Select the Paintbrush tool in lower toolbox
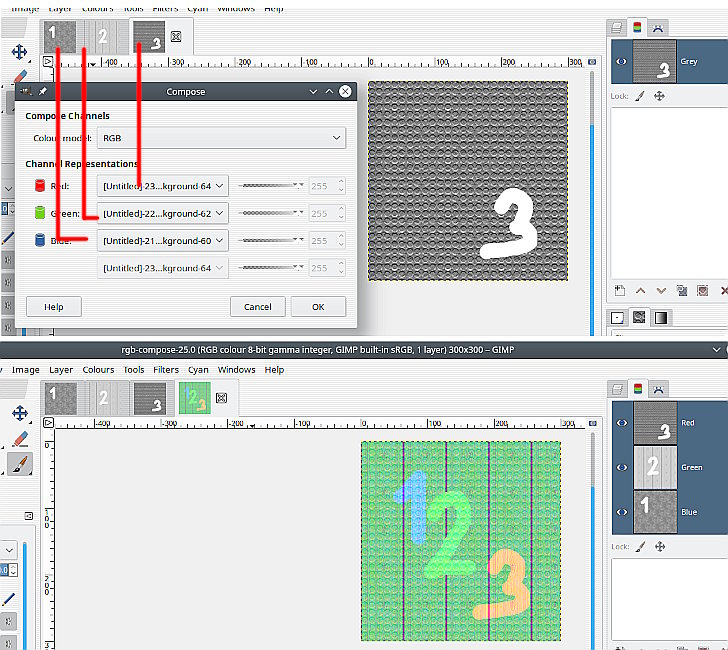This screenshot has width=728, height=650. pos(20,464)
